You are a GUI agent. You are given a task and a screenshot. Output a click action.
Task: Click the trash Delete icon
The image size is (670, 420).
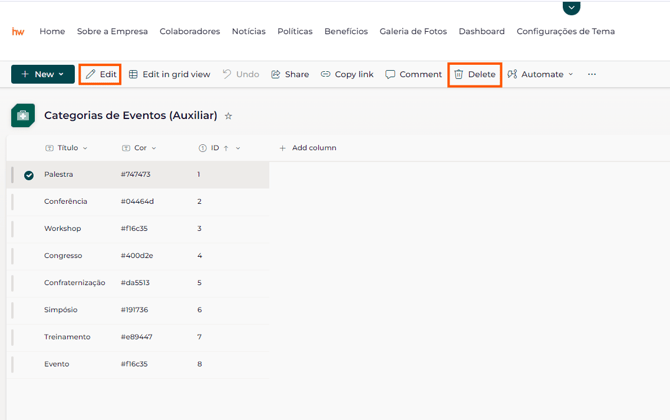tap(459, 75)
